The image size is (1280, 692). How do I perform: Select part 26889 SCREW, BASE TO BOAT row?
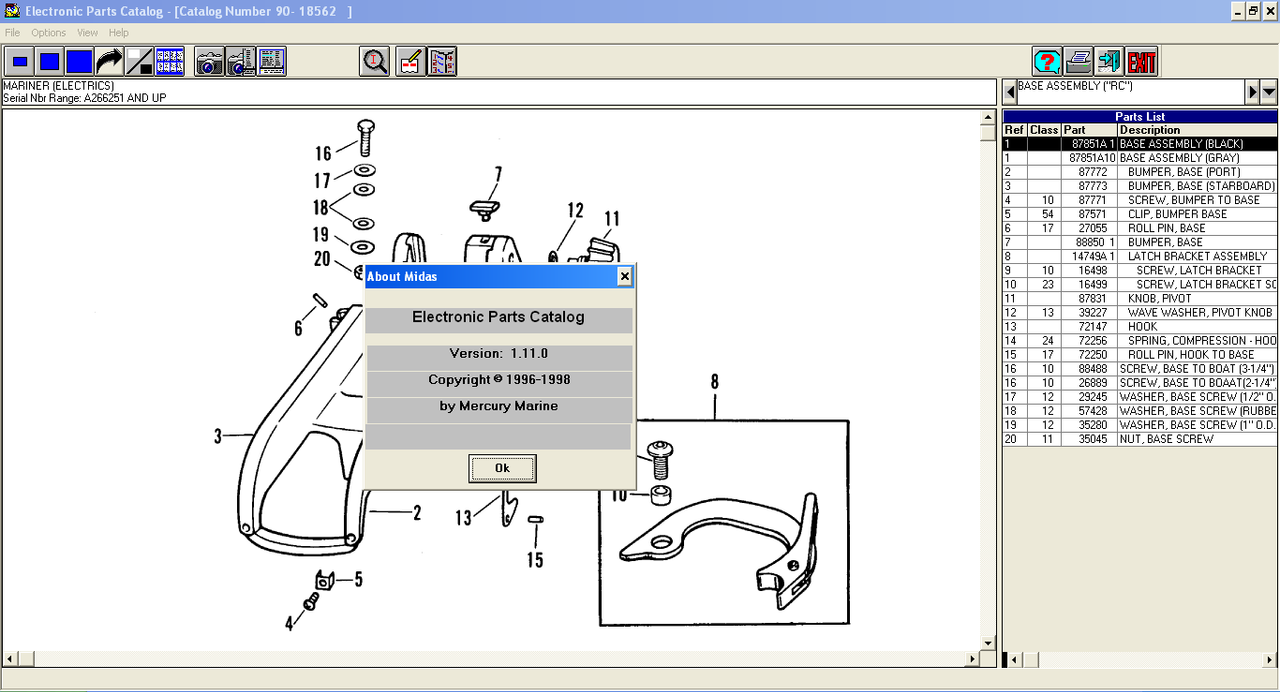(x=1140, y=382)
